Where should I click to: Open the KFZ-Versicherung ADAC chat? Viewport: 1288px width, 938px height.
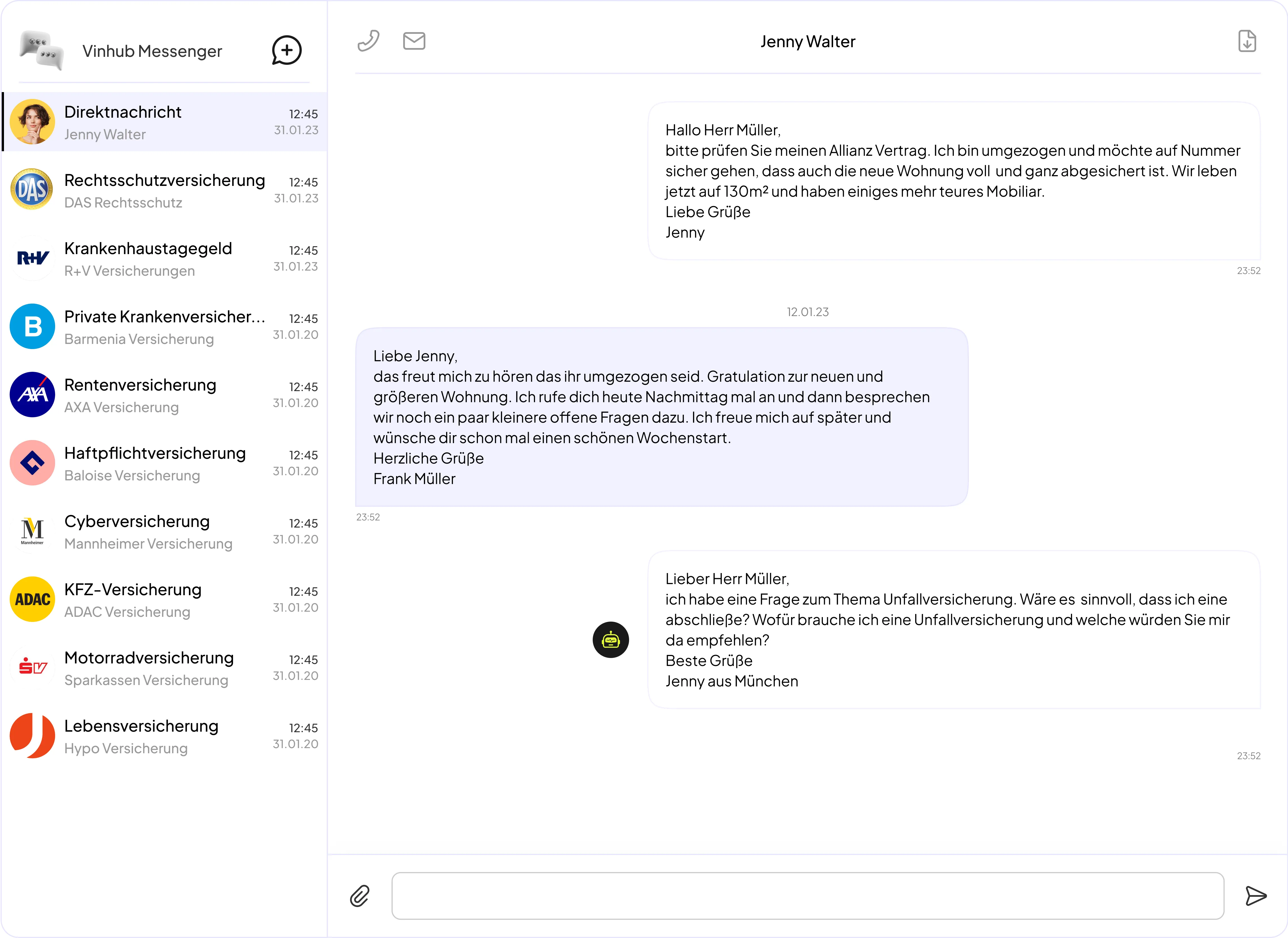(165, 599)
